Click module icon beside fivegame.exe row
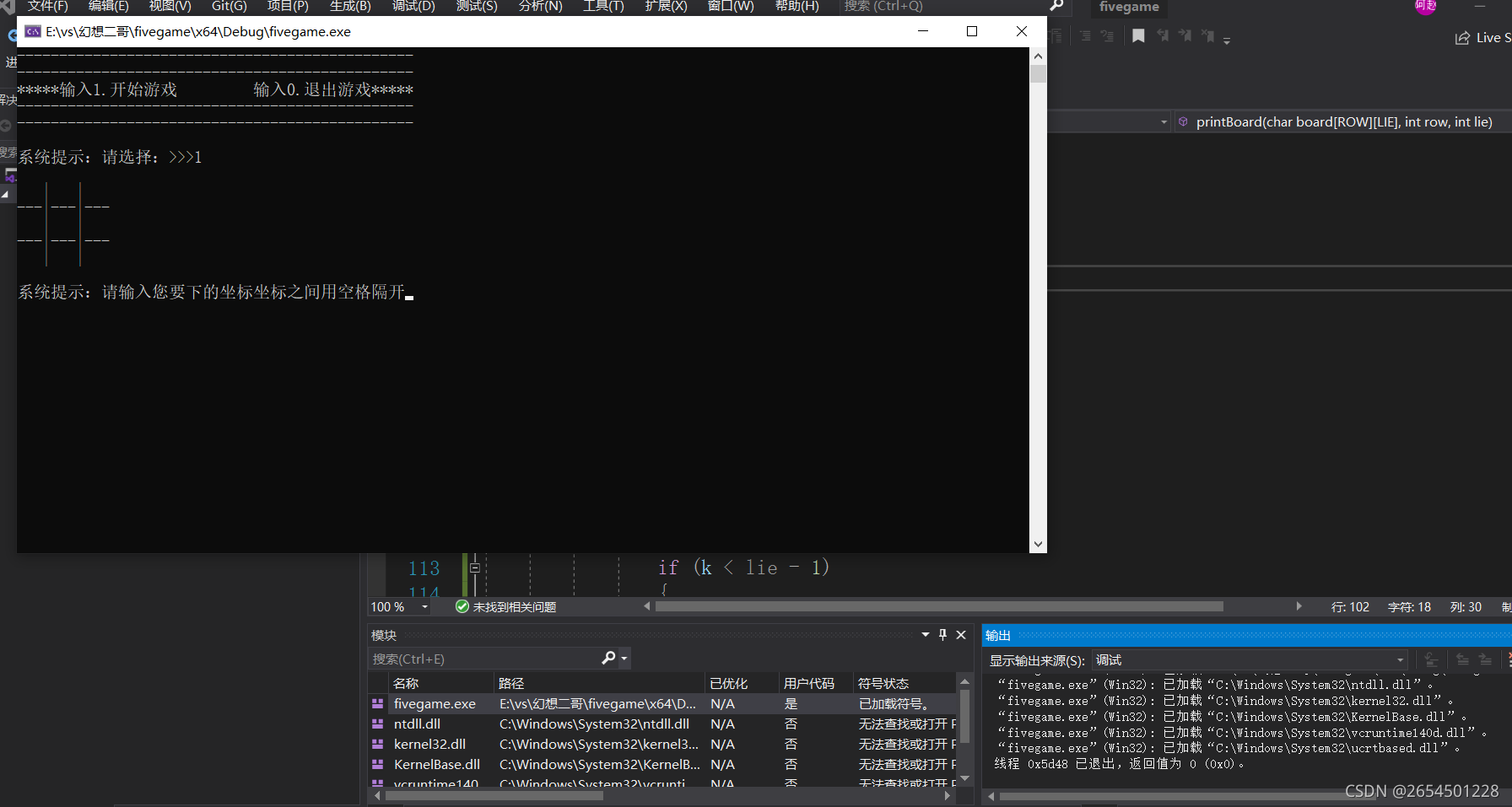1512x807 pixels. tap(378, 703)
